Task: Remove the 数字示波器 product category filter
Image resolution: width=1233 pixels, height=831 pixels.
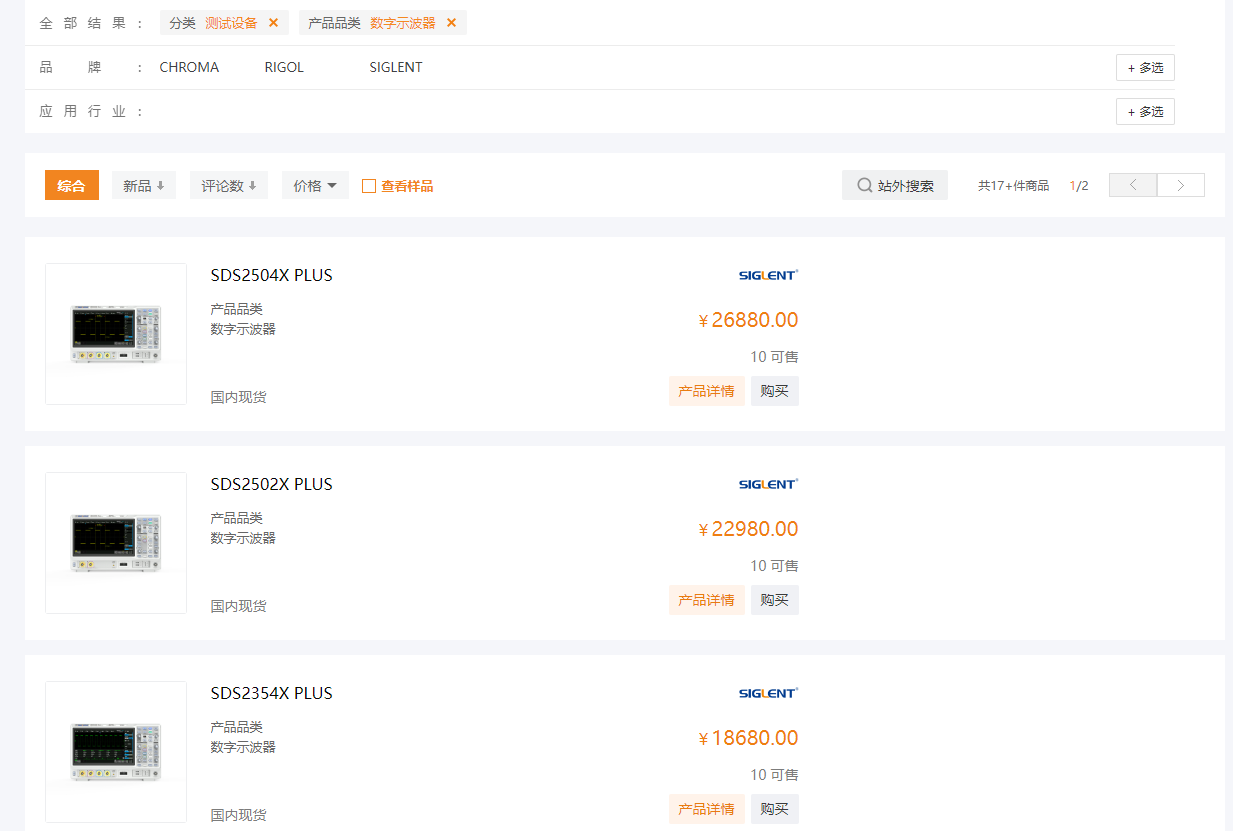Action: (x=451, y=23)
